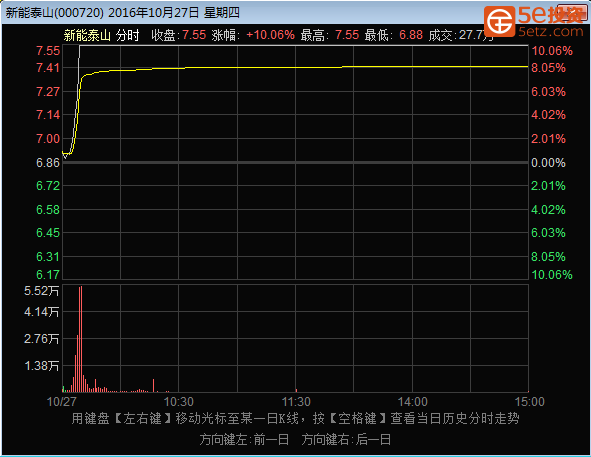
Task: Click the tallest red volume bar
Action: click(x=81, y=339)
